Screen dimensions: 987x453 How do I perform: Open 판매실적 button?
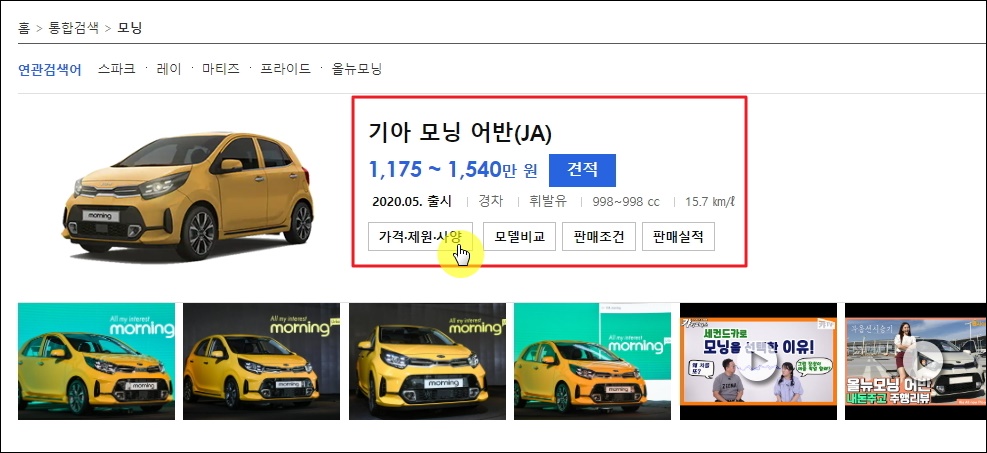(678, 237)
